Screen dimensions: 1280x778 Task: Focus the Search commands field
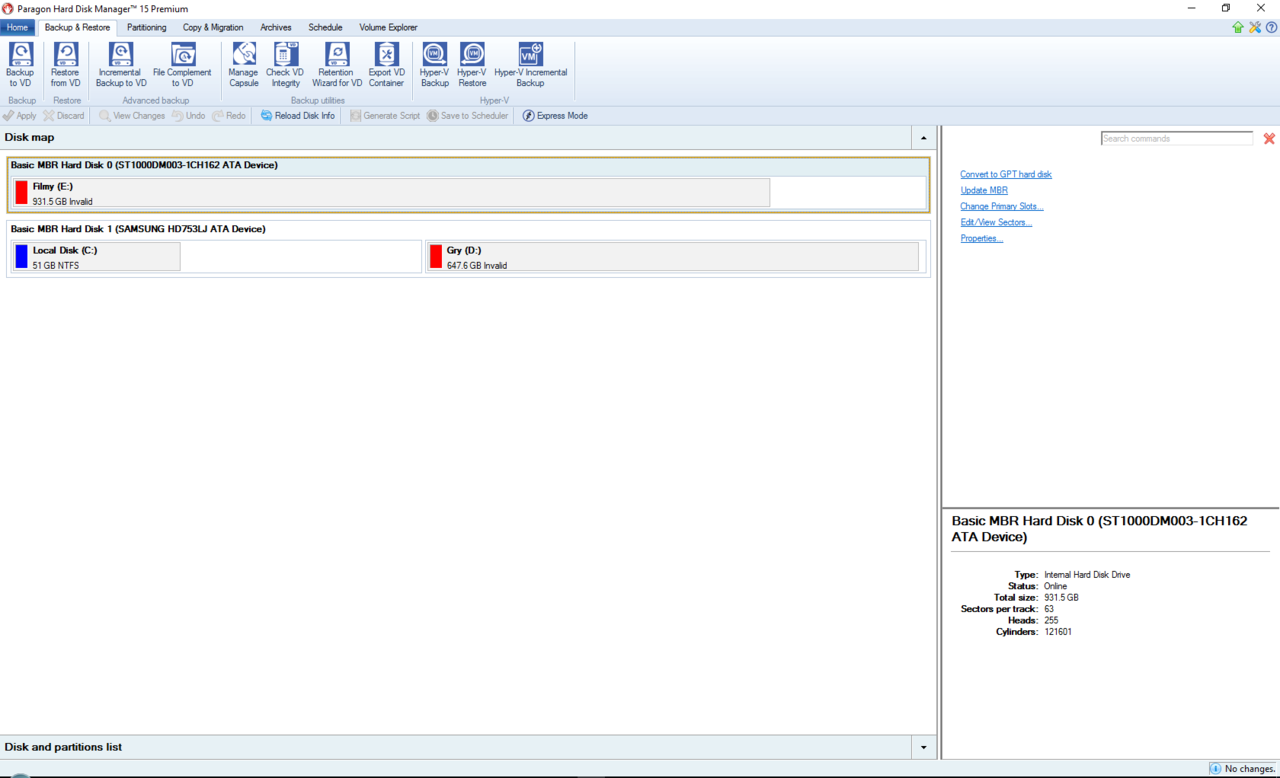pyautogui.click(x=1177, y=138)
